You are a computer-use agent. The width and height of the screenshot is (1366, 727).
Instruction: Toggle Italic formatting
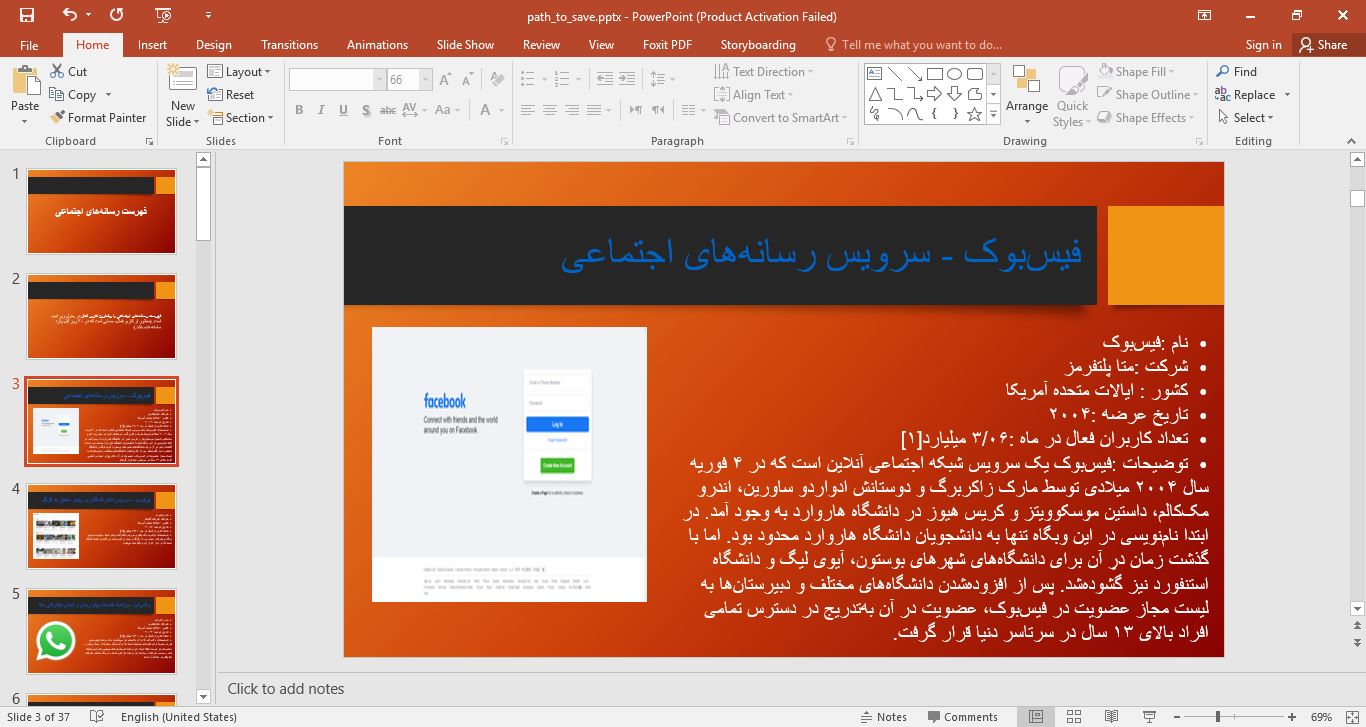(x=322, y=110)
